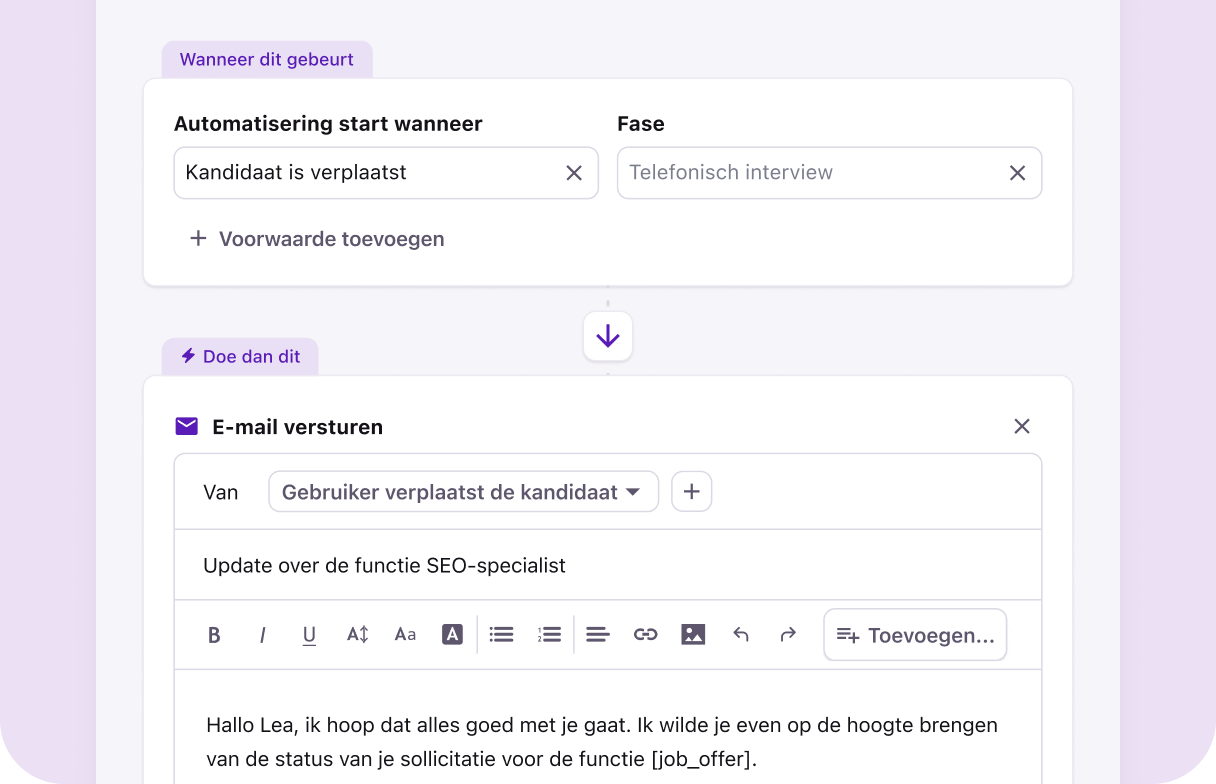The height and width of the screenshot is (784, 1216).
Task: Open the font size selector
Action: [x=405, y=634]
